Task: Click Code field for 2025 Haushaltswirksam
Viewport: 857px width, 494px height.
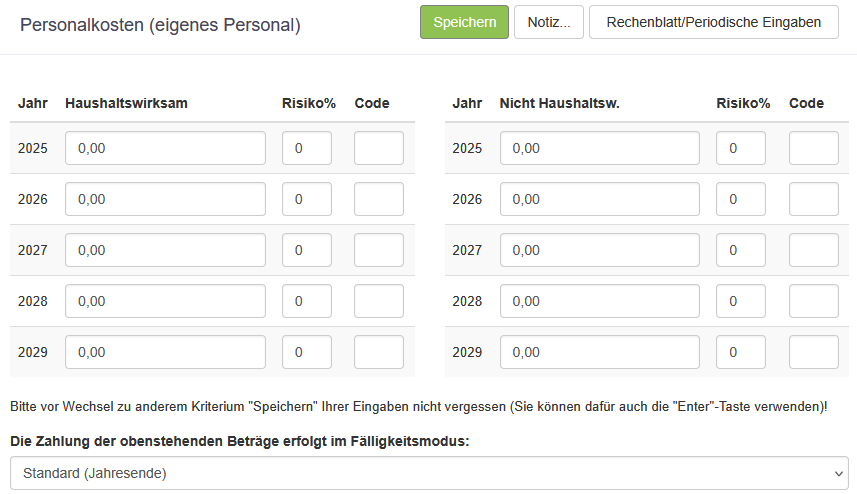Action: [x=379, y=148]
